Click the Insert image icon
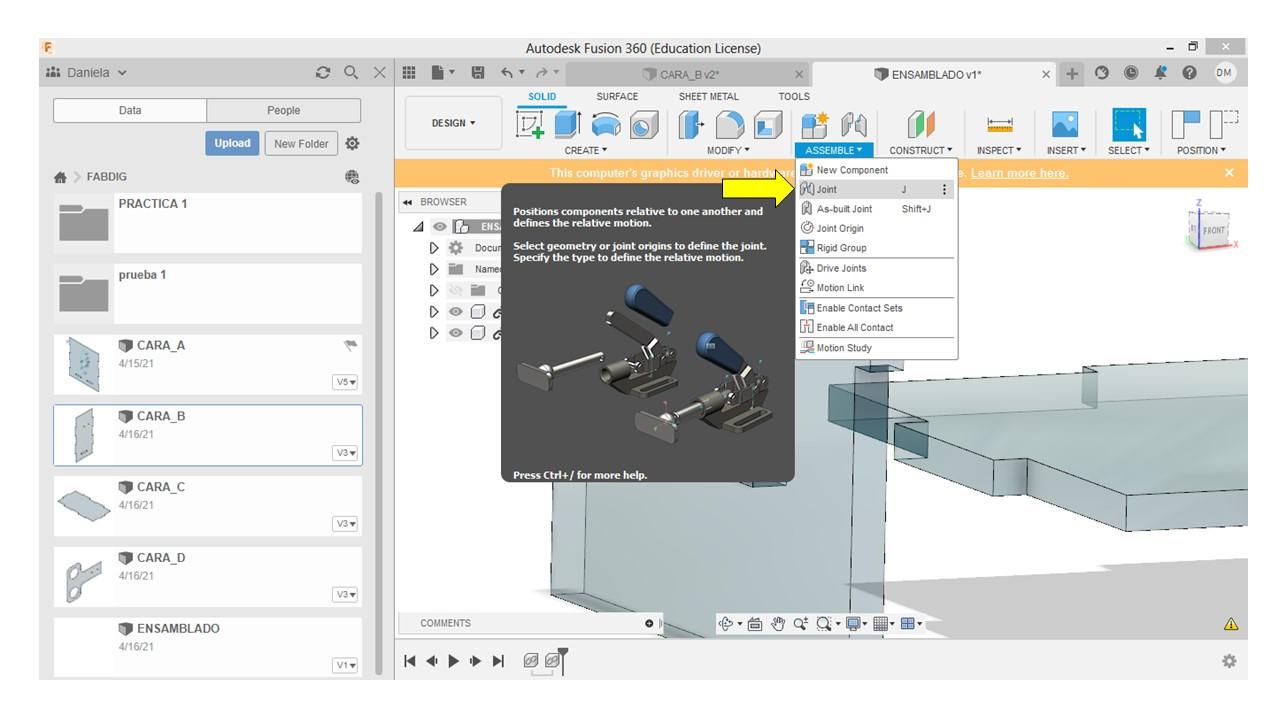The image size is (1280, 720). [1065, 124]
